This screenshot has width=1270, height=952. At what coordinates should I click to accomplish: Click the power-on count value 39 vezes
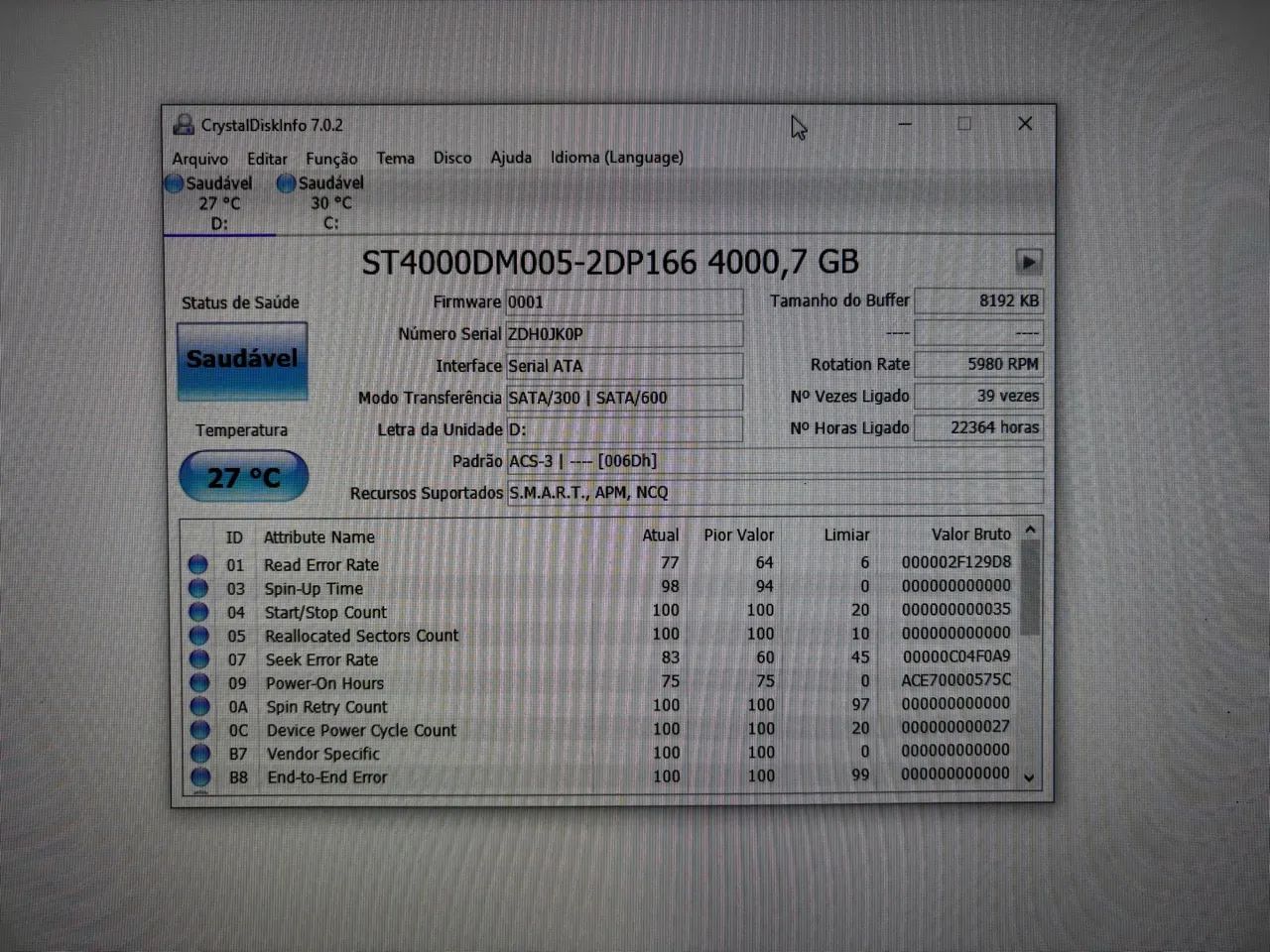[x=978, y=396]
